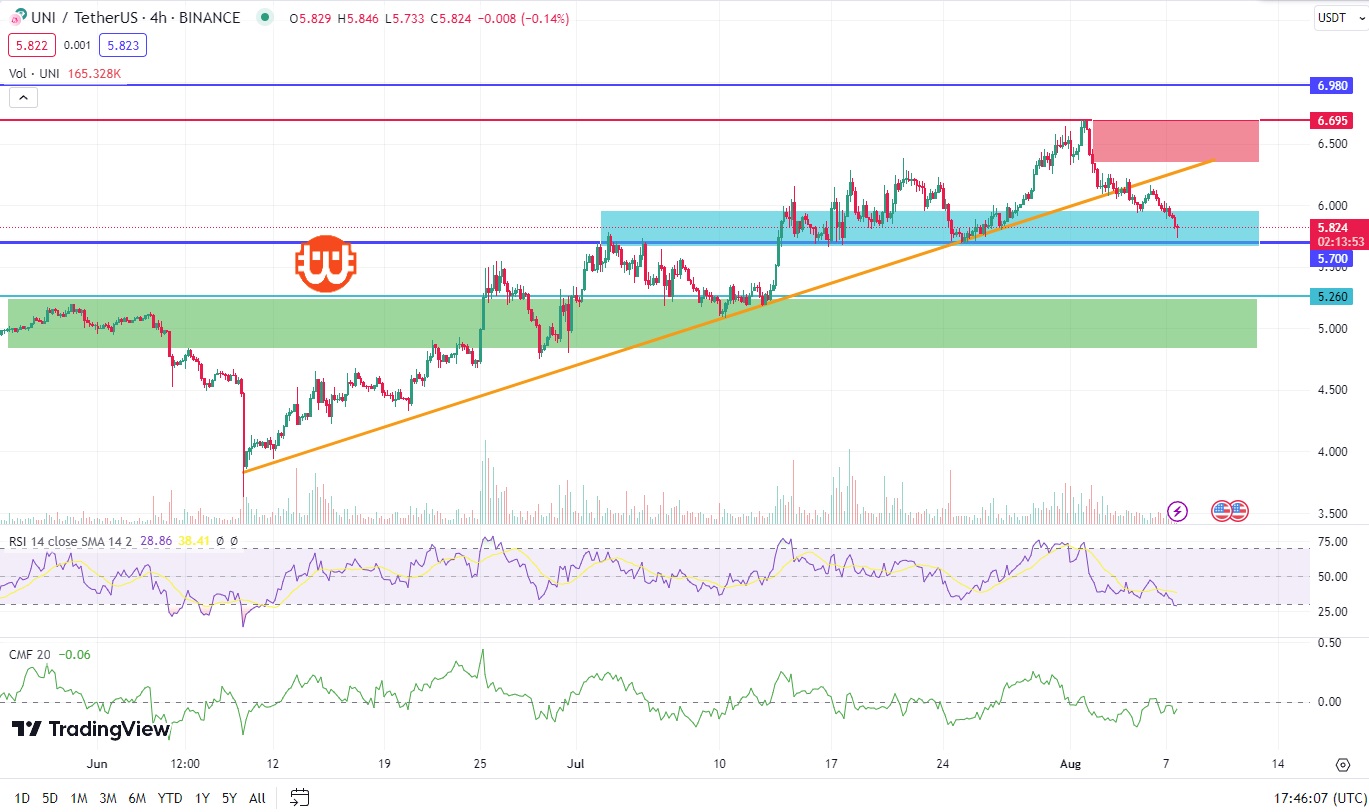Select the CMF 20 indicator legend
This screenshot has height=812, width=1369.
tap(31, 654)
